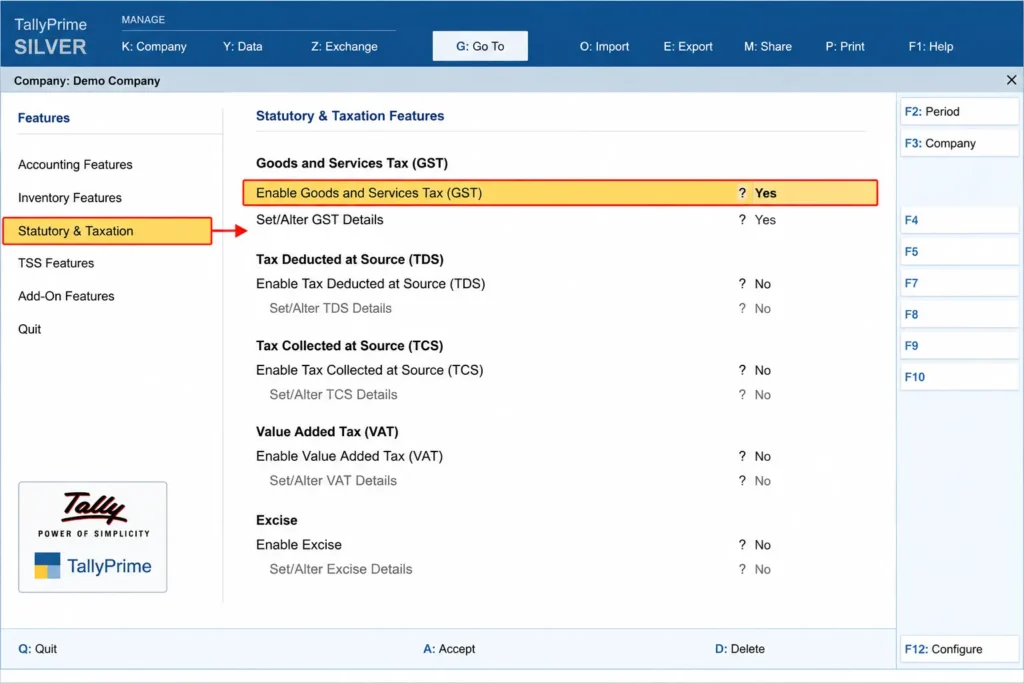Click the TallyPrime SILVER title
The image size is (1024, 683).
coord(50,36)
